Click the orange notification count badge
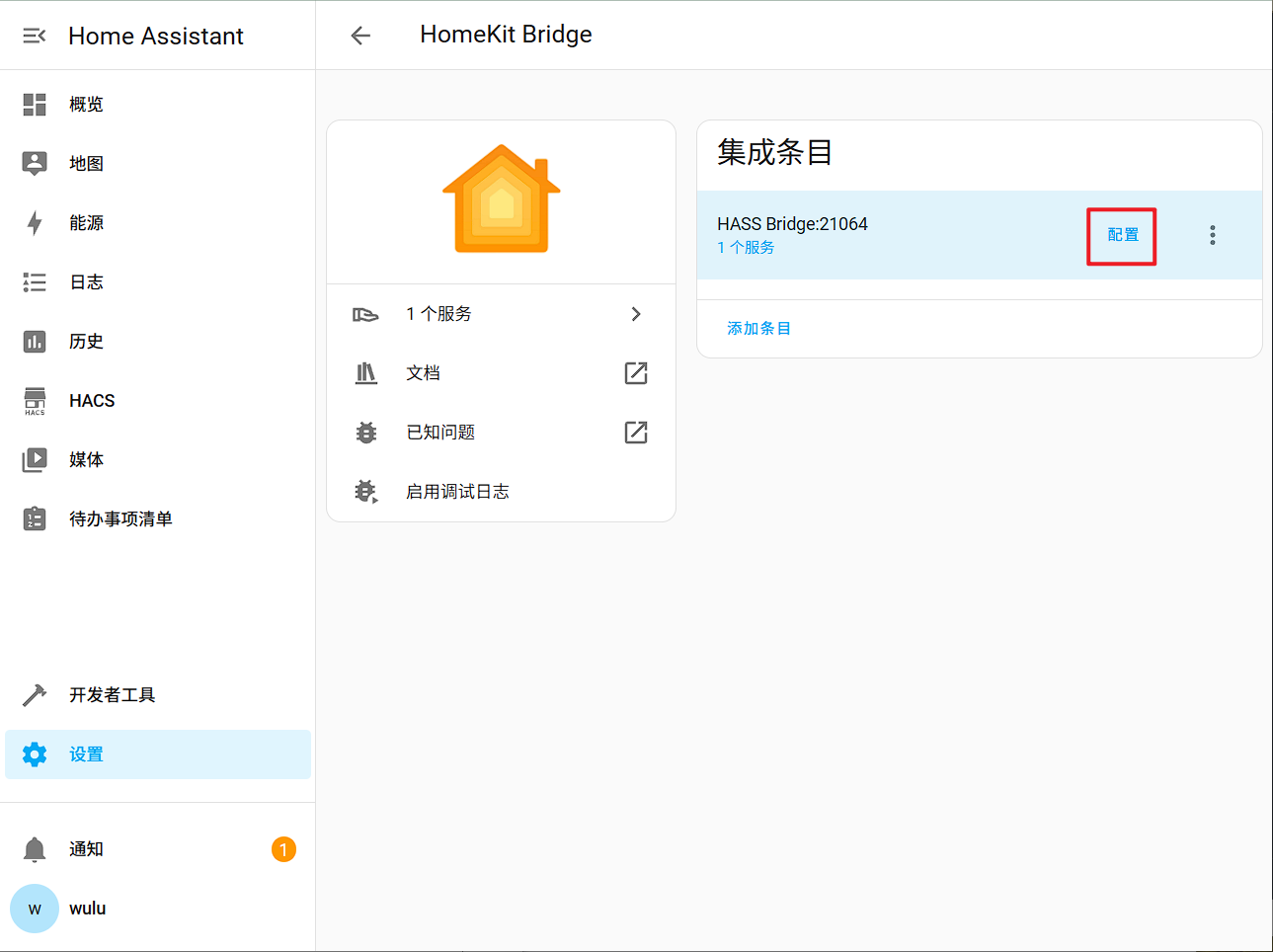This screenshot has width=1273, height=952. coord(283,849)
